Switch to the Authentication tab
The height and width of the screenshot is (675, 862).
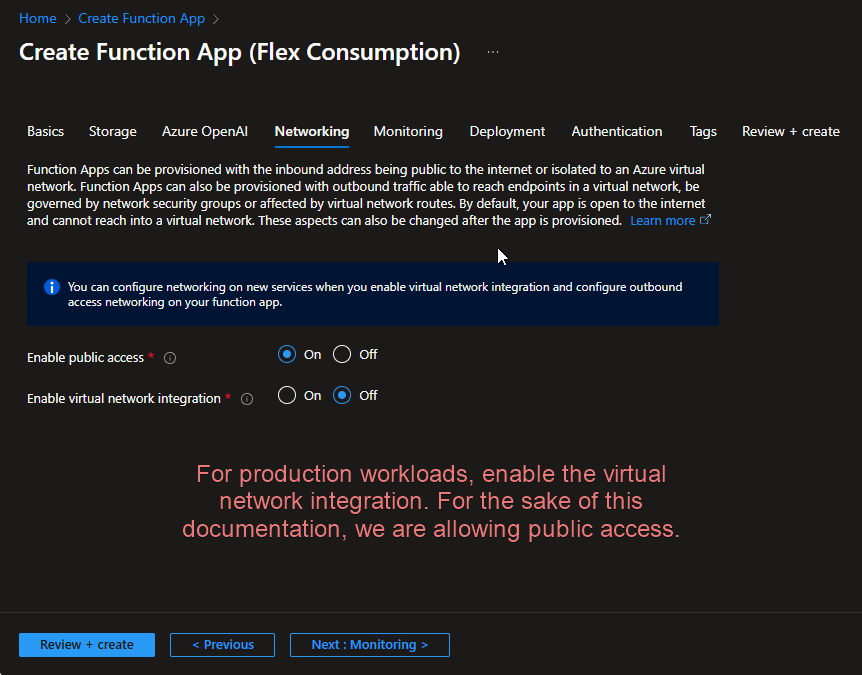click(616, 131)
